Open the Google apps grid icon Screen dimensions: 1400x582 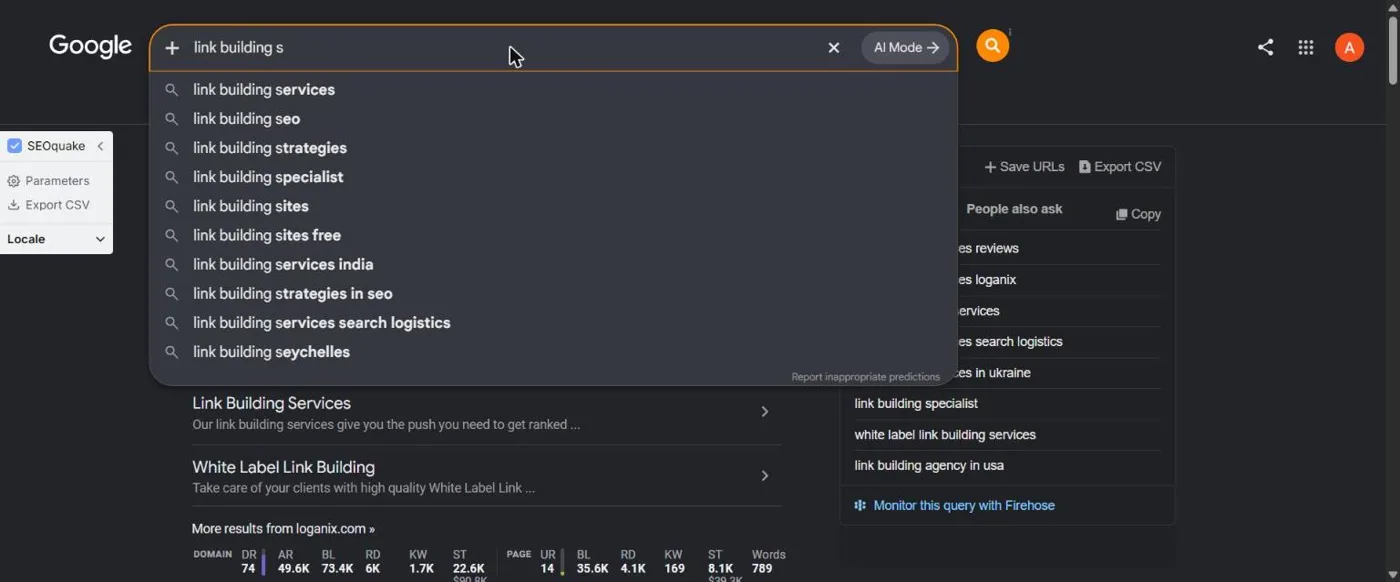pos(1305,47)
